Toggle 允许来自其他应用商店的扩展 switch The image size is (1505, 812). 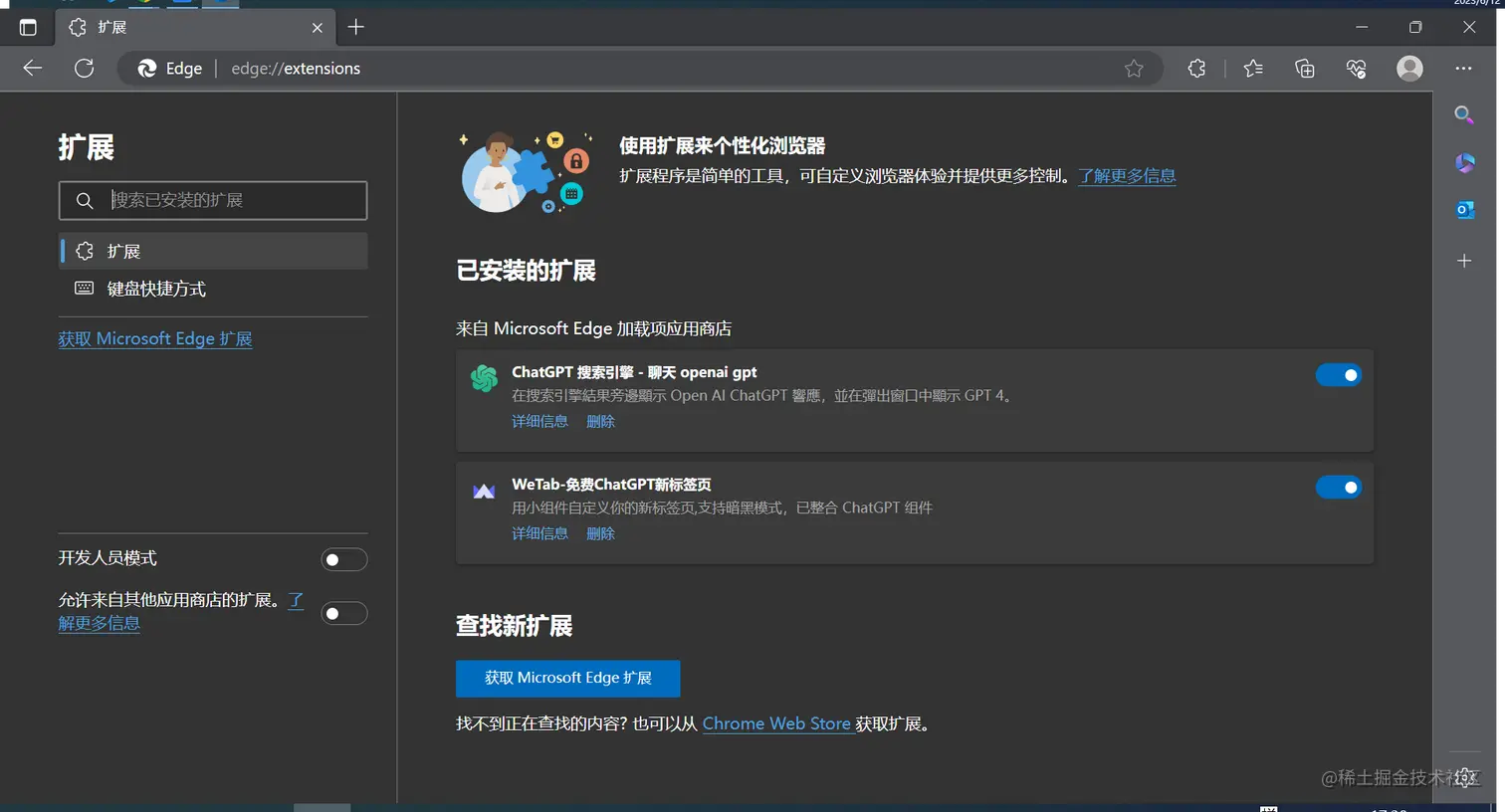click(x=344, y=613)
